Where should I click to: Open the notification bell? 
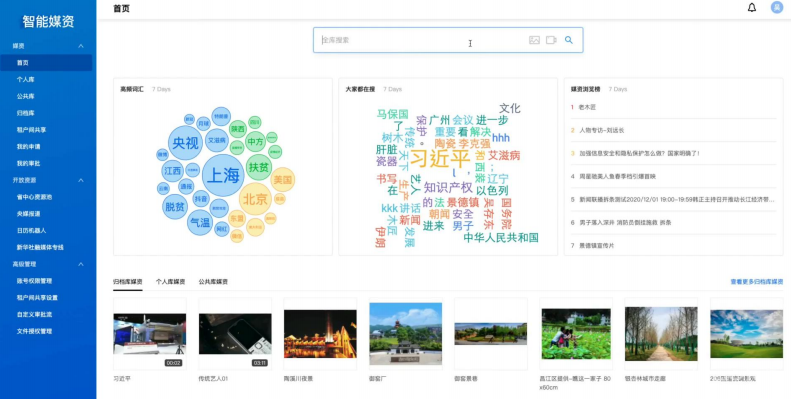(752, 8)
